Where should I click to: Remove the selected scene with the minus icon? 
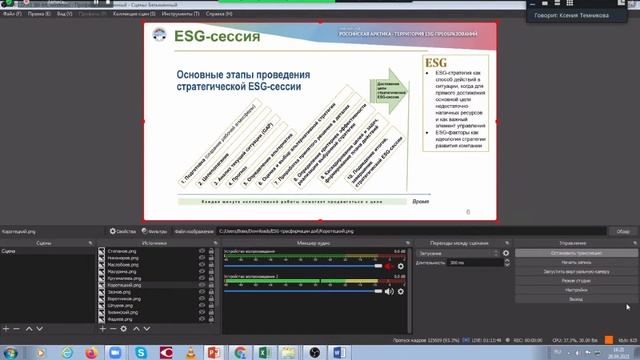point(16,329)
